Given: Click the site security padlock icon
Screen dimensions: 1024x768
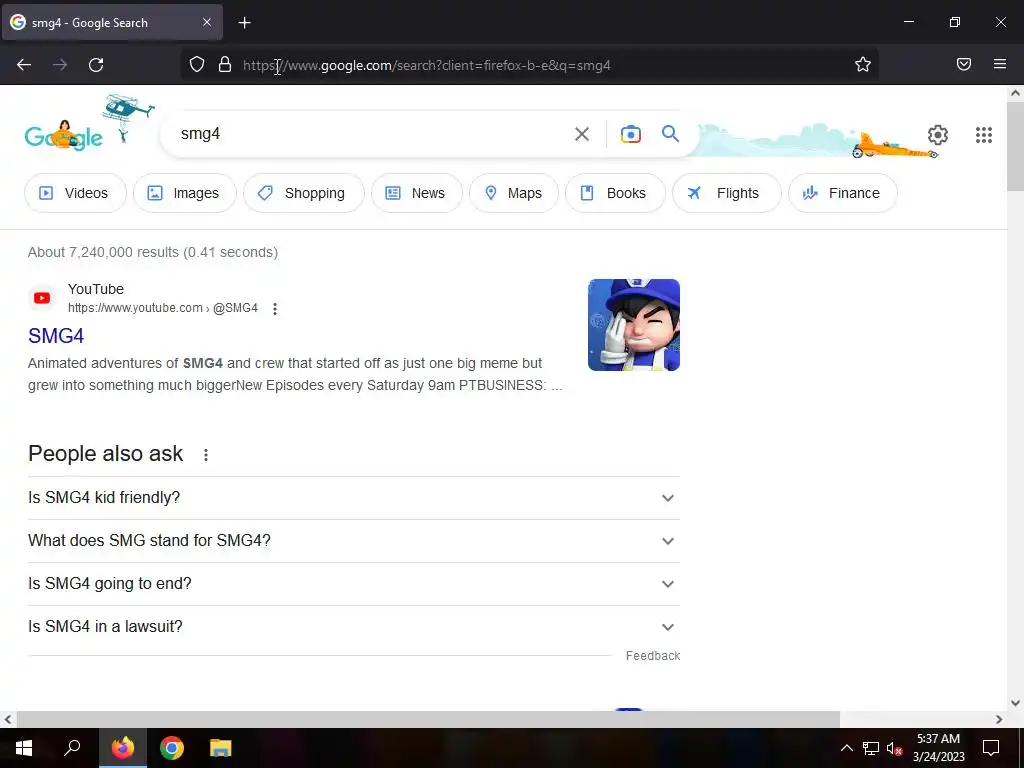Looking at the screenshot, I should [x=225, y=65].
